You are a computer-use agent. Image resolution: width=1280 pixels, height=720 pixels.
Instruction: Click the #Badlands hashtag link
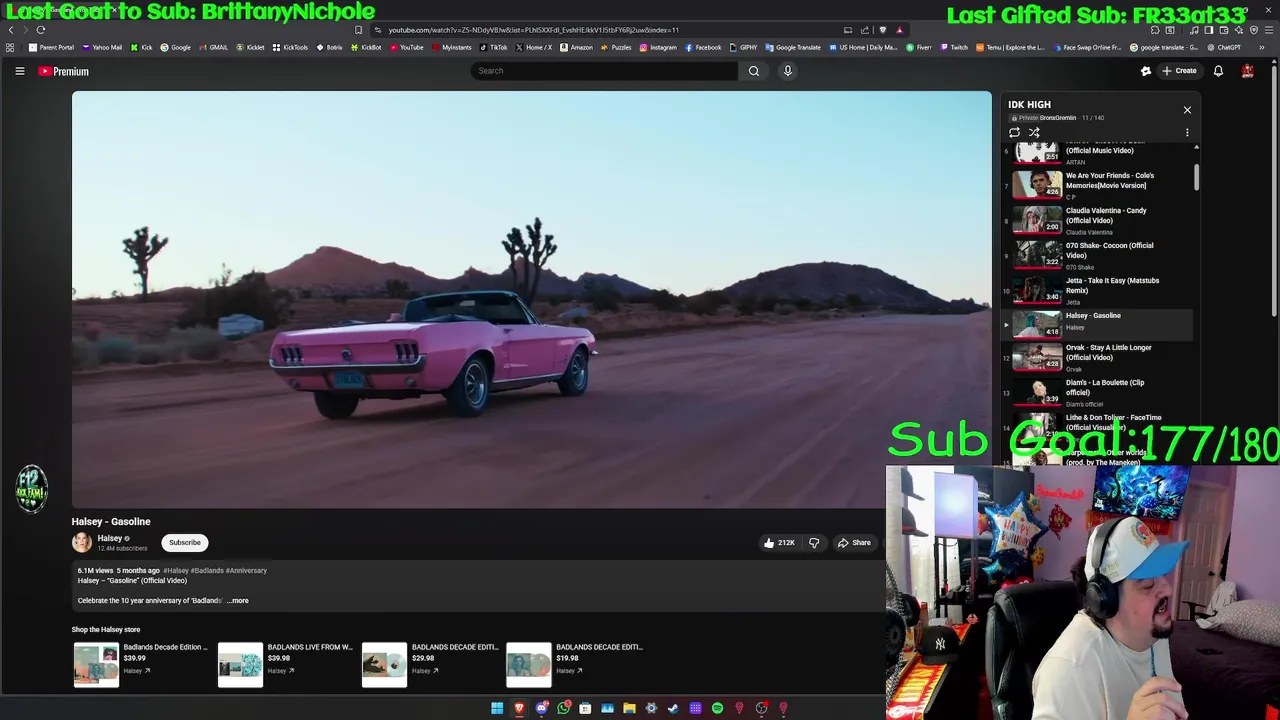(208, 571)
